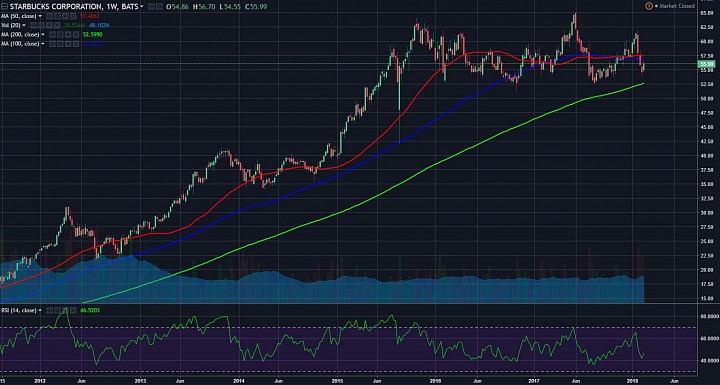Hide the MA (200, close) indicator with the eye icon

52,34
